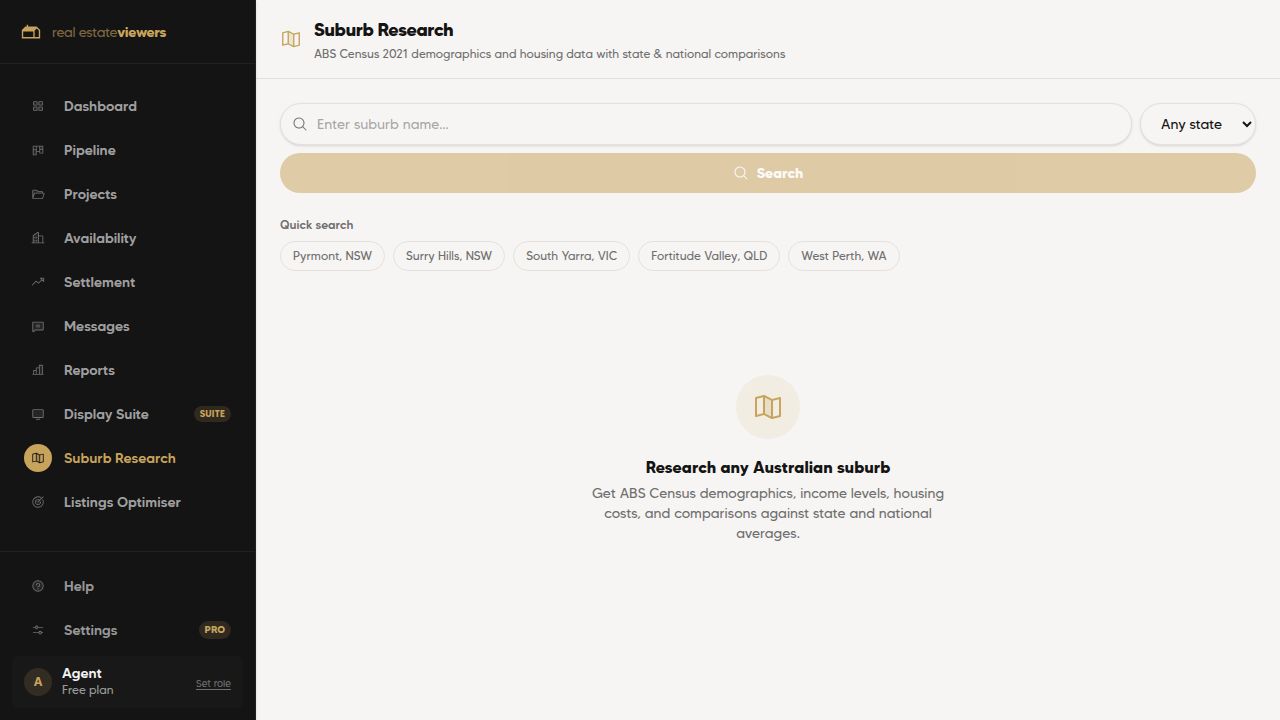Select West Perth, WA chip
Viewport: 1280px width, 720px height.
(844, 256)
